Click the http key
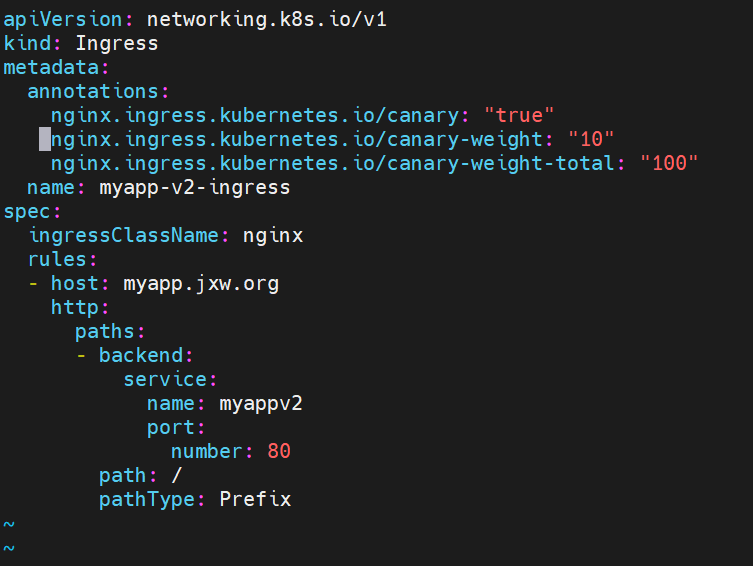The height and width of the screenshot is (566, 753). 75,308
